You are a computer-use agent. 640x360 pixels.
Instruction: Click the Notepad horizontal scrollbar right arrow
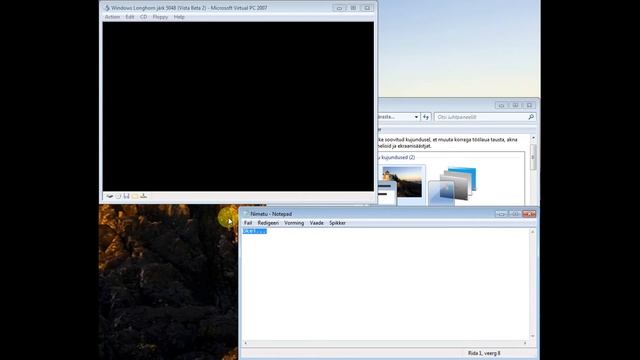click(525, 343)
